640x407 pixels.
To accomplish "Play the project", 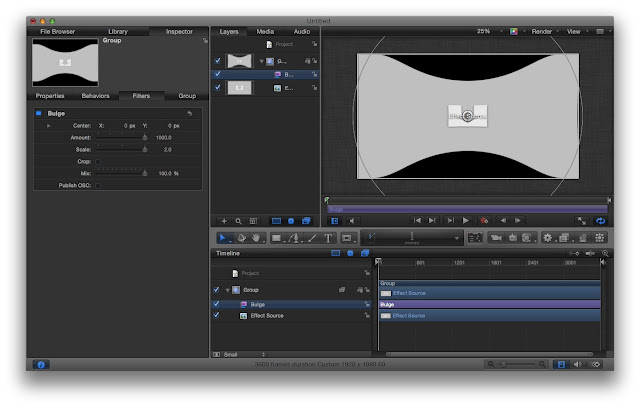I will pos(465,221).
